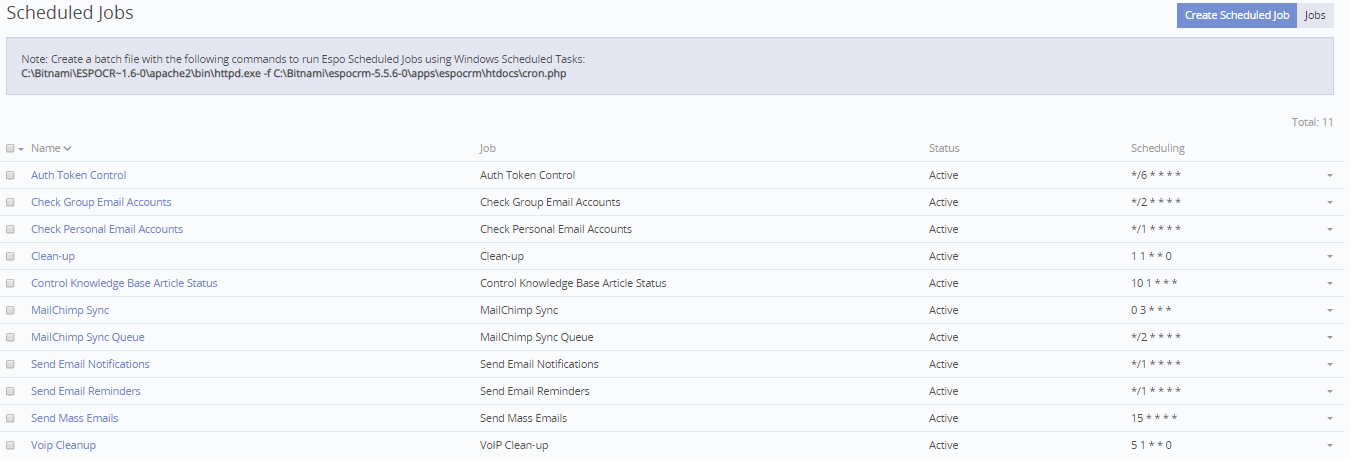Open the Send Mass Emails job
1350x459 pixels.
pos(74,418)
